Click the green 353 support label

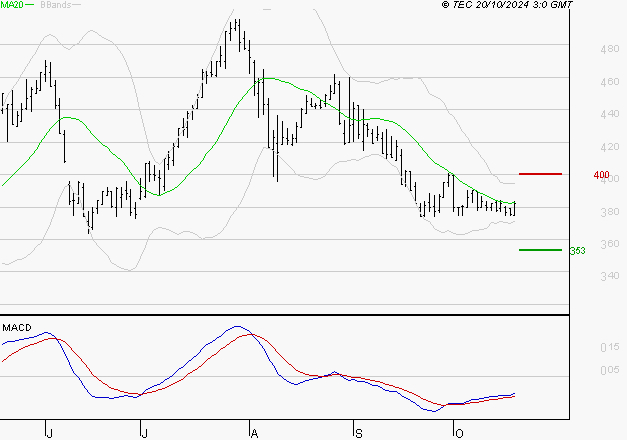578,251
